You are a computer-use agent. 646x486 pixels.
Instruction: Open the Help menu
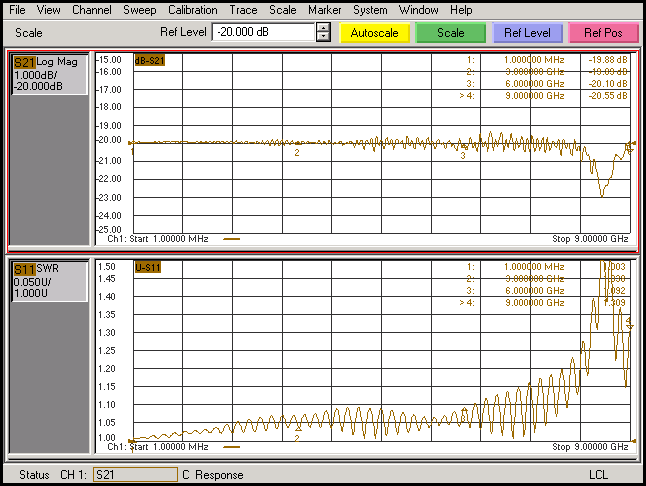tap(461, 10)
